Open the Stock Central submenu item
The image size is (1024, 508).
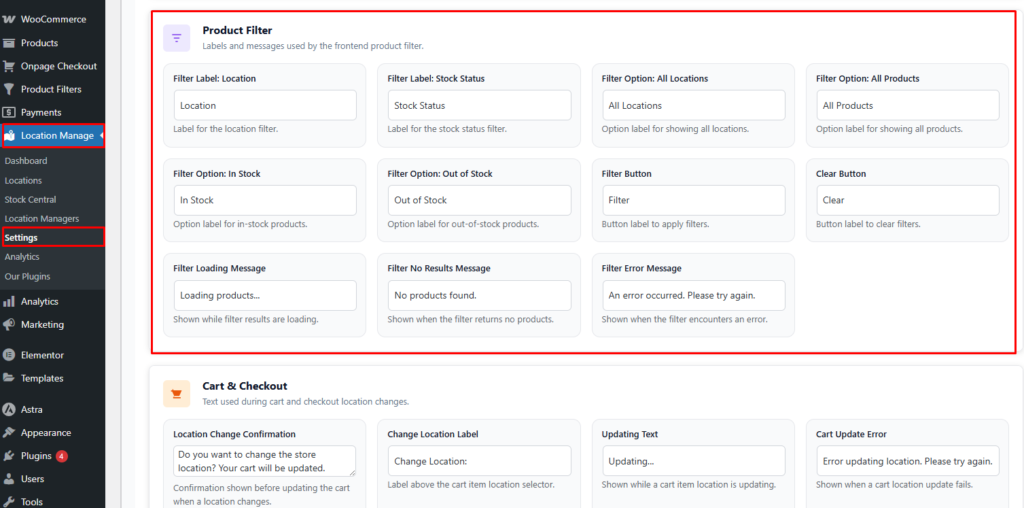click(30, 200)
